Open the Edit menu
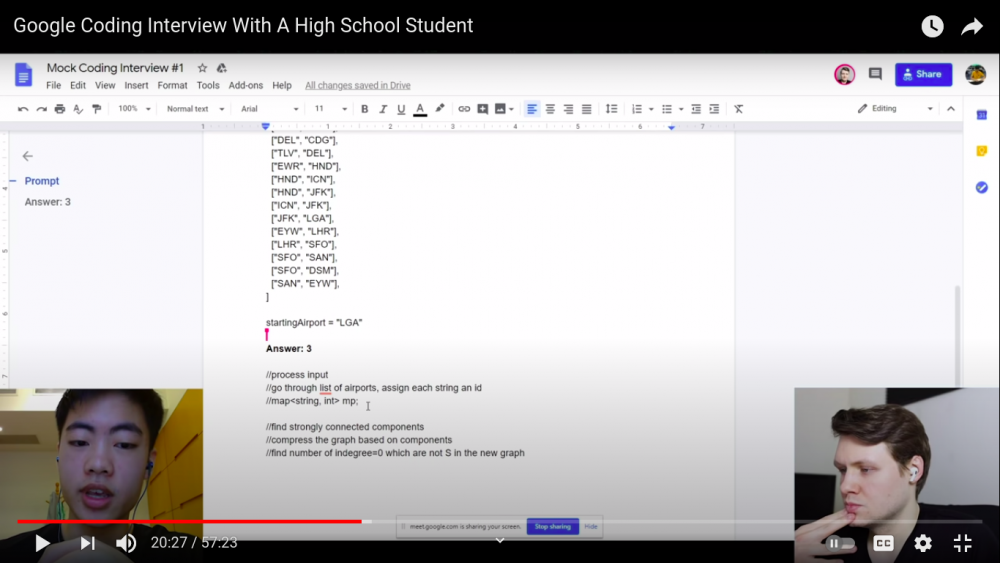Viewport: 1000px width, 563px height. pyautogui.click(x=78, y=85)
